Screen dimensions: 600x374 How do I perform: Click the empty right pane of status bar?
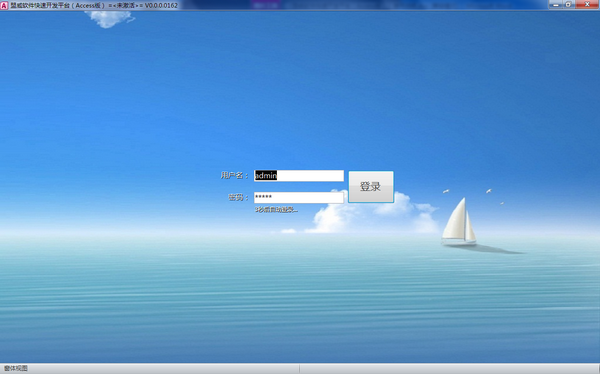tap(449, 369)
